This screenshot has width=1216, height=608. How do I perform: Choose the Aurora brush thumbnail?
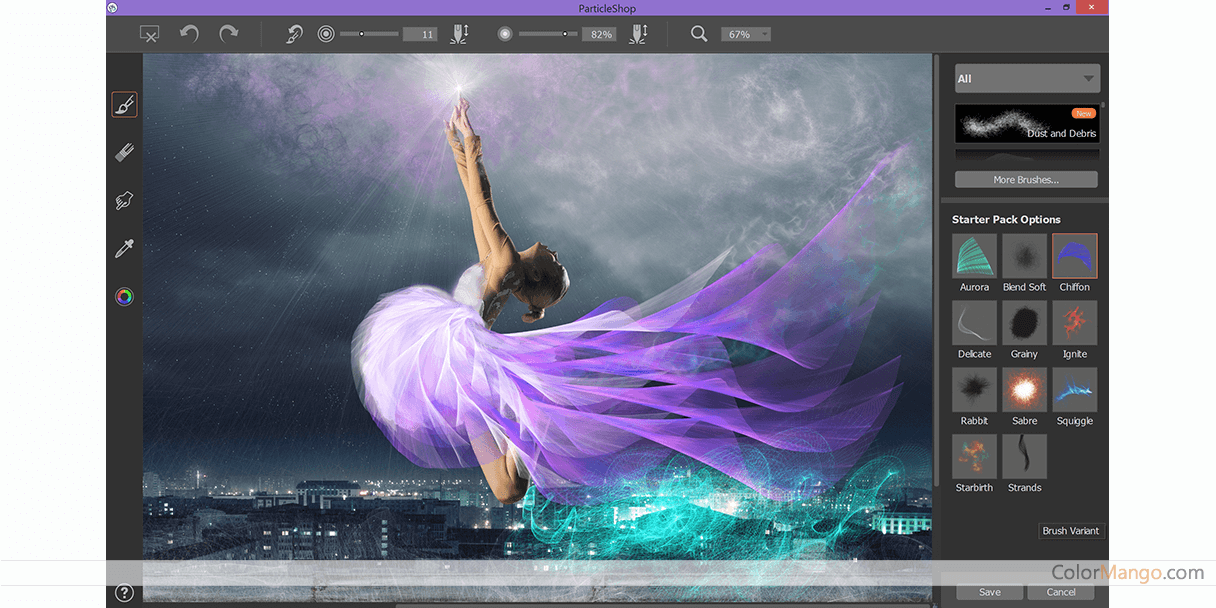pos(974,256)
